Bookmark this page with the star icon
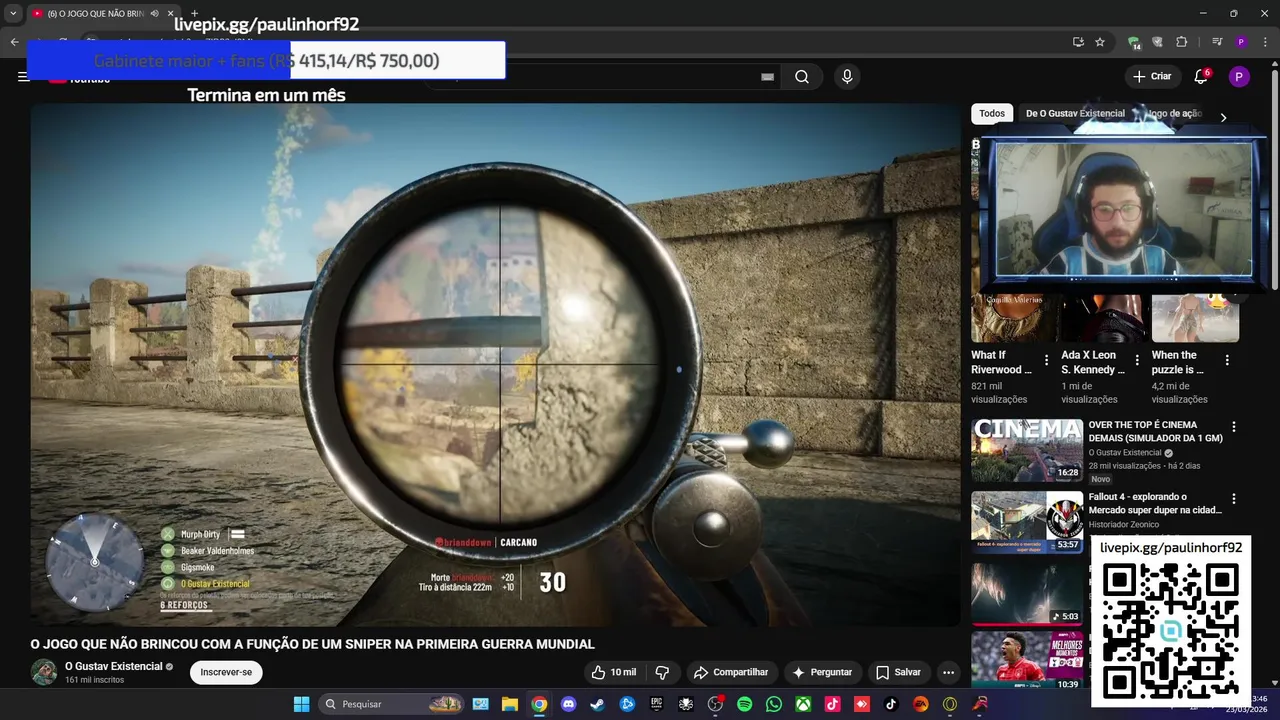Viewport: 1280px width, 720px height. pyautogui.click(x=1100, y=42)
